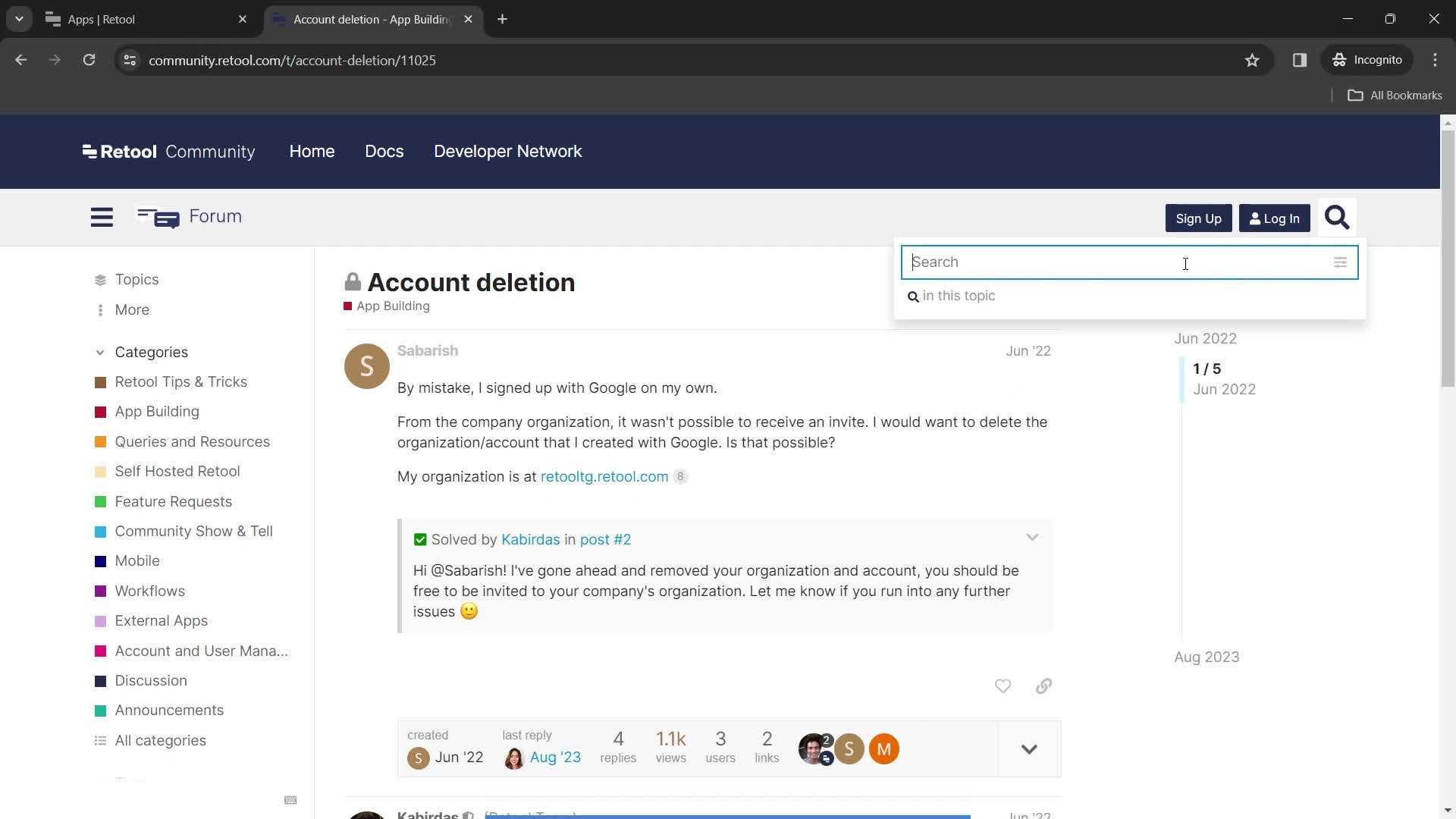The width and height of the screenshot is (1456, 819).
Task: Open the More sidebar item
Action: pos(132,310)
